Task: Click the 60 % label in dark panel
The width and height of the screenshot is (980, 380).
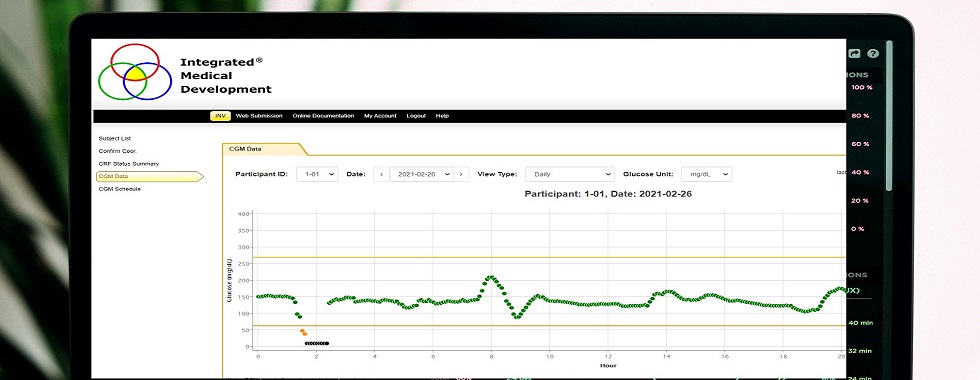Action: pos(861,144)
